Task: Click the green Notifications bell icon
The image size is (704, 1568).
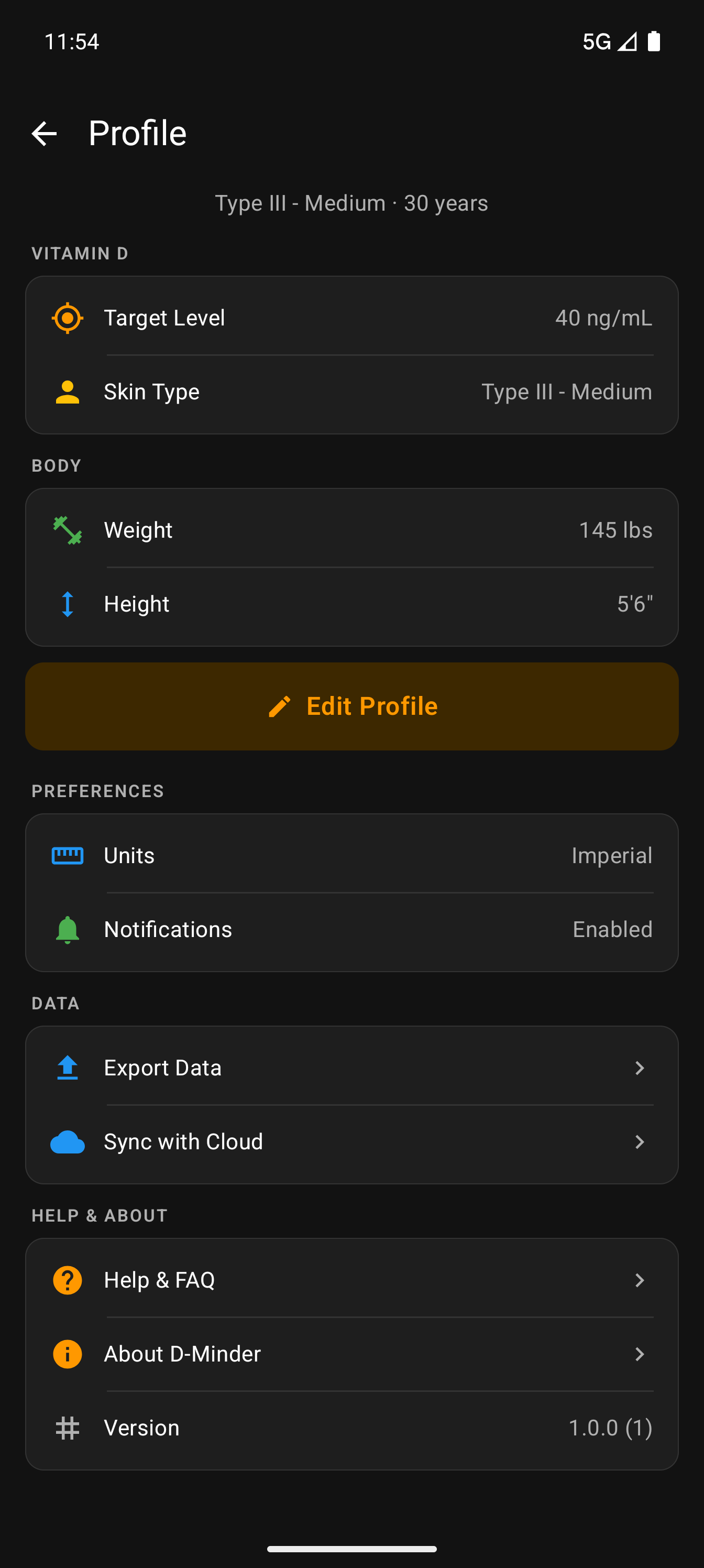Action: coord(68,930)
